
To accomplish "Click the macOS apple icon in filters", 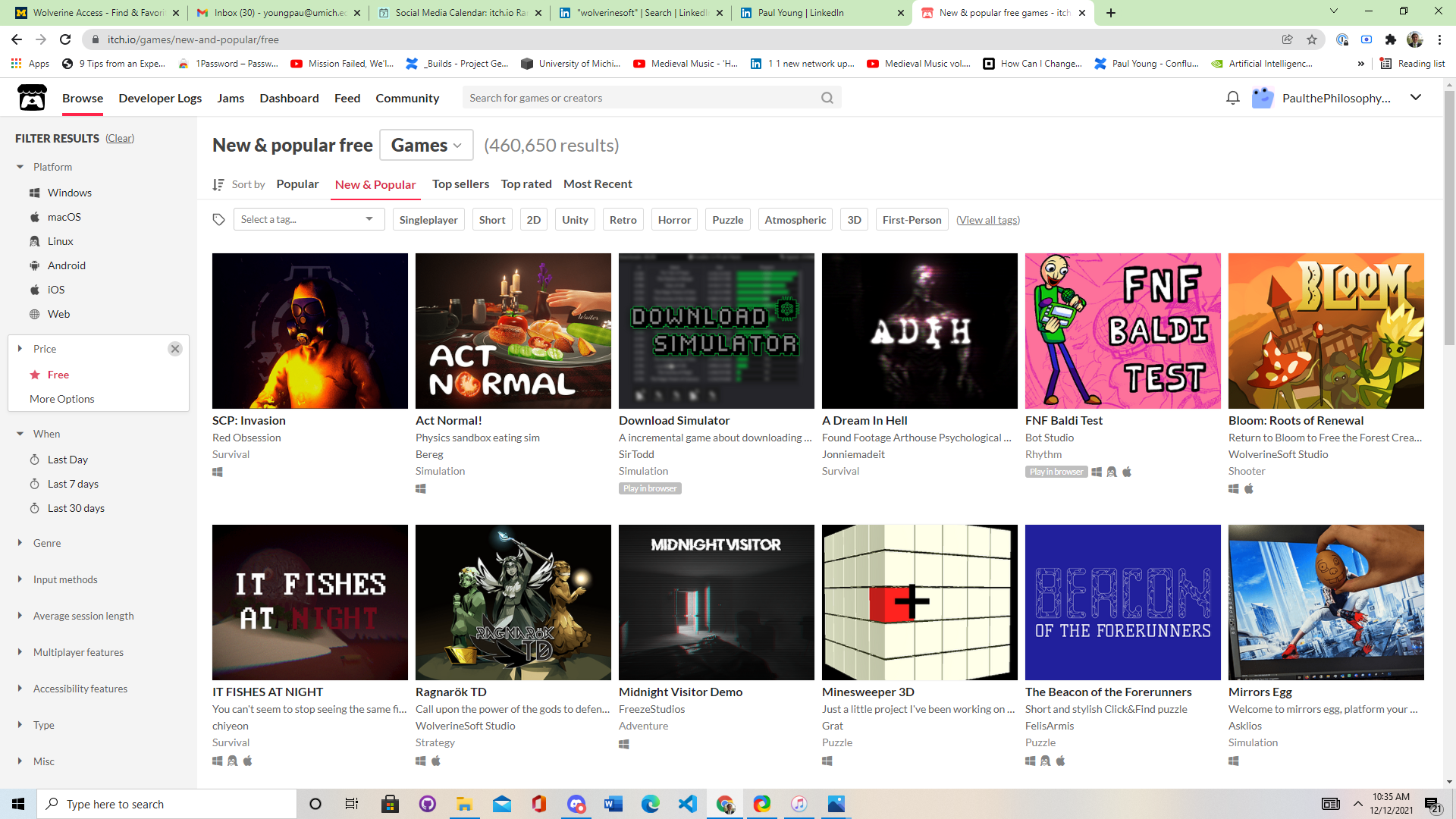I will tap(34, 217).
